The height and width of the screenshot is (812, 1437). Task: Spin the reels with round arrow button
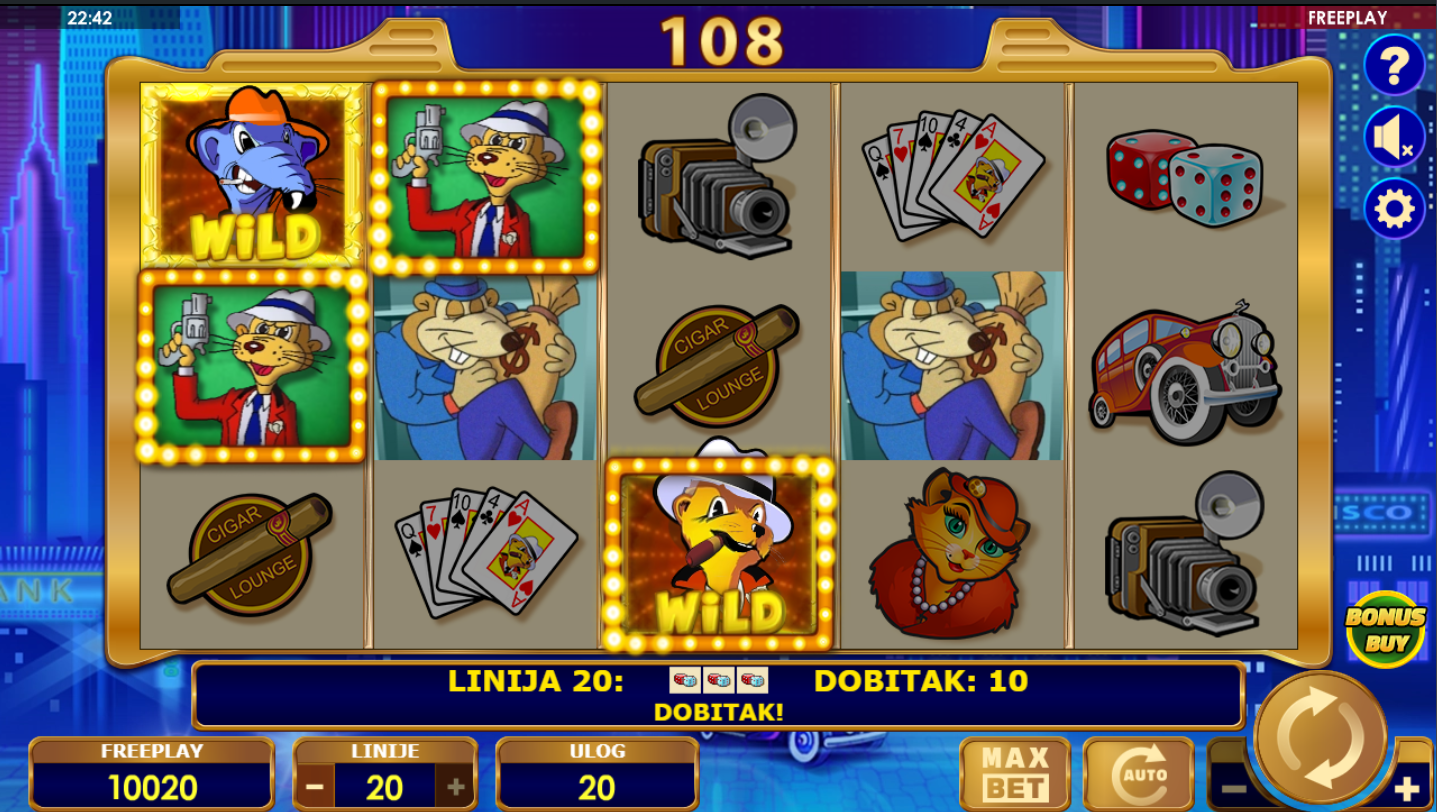[1321, 738]
